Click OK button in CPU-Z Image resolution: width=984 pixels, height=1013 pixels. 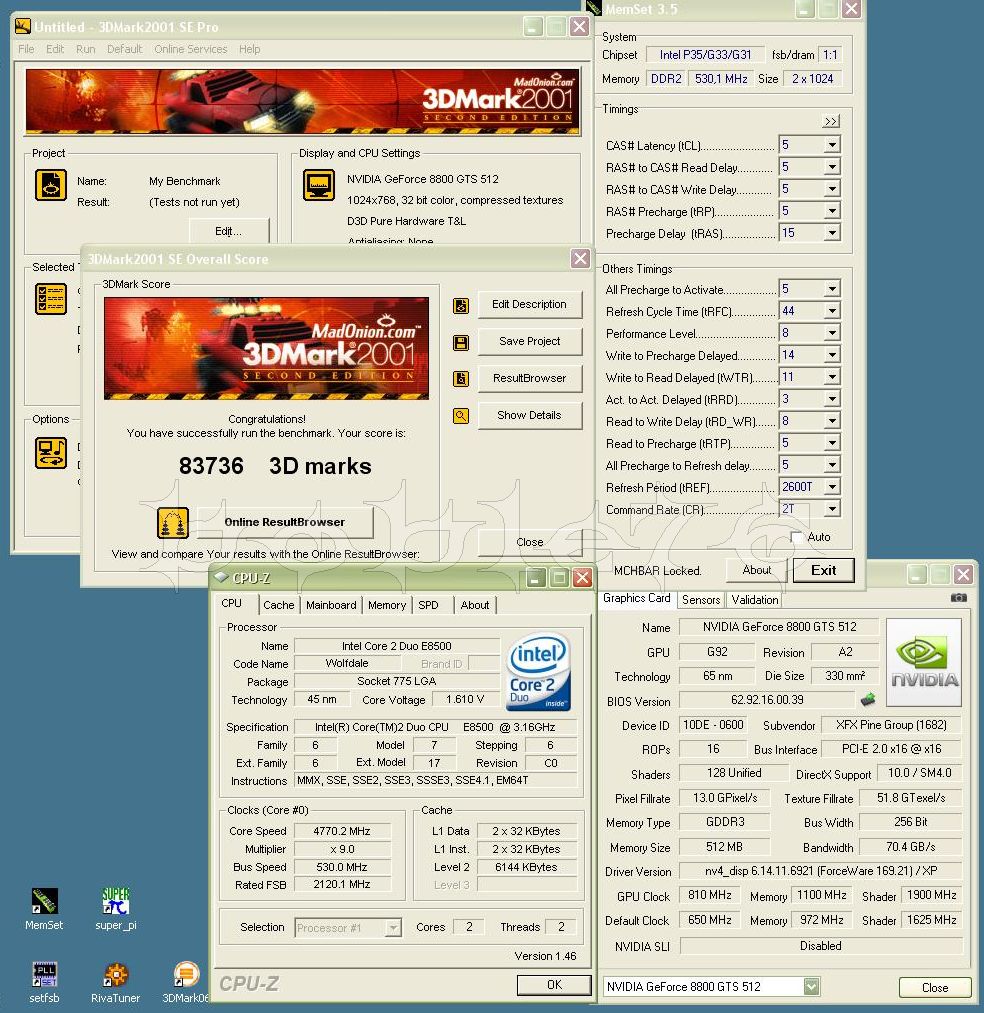click(554, 985)
